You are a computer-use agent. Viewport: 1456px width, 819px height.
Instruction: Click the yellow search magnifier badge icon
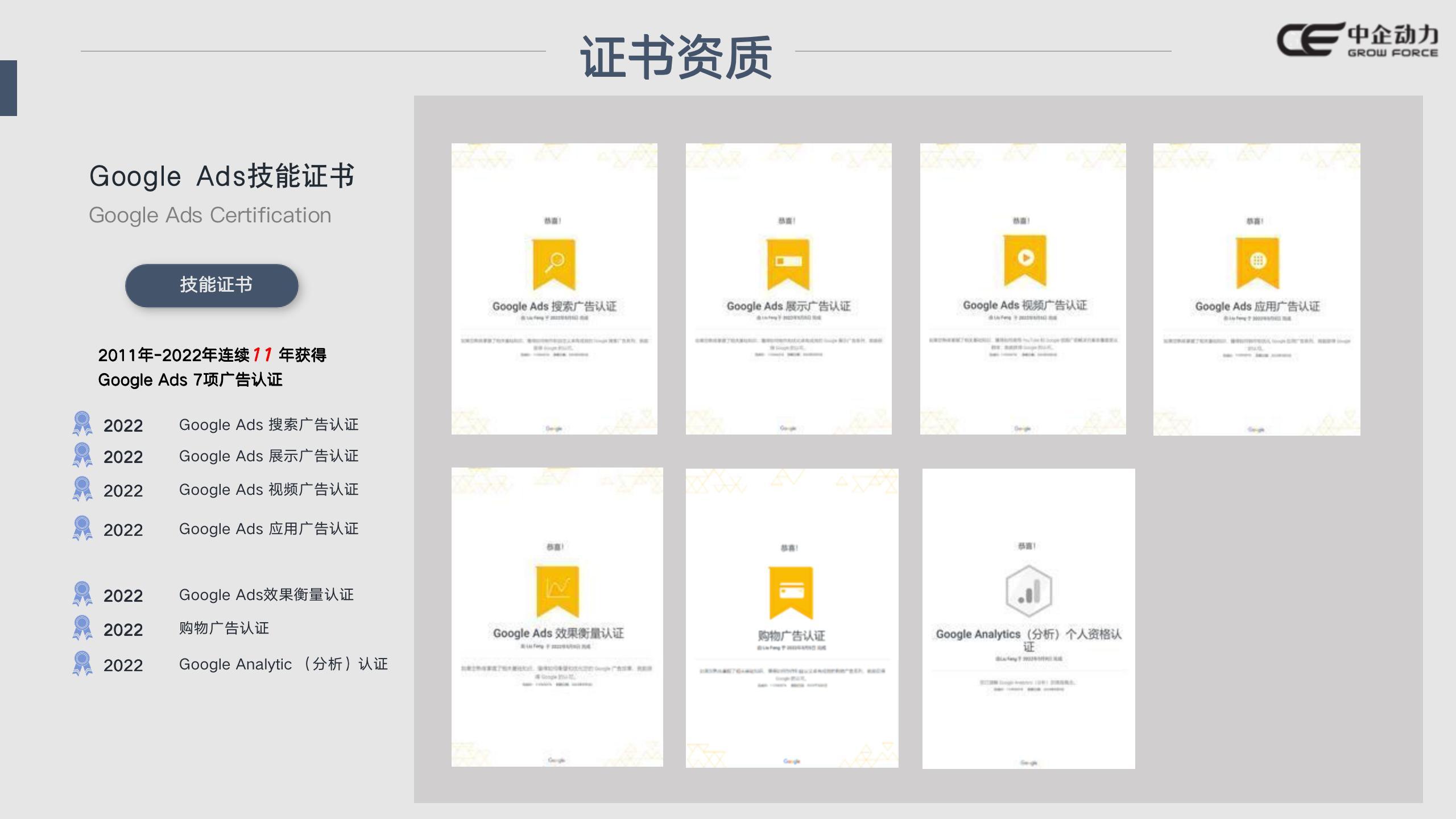[554, 264]
